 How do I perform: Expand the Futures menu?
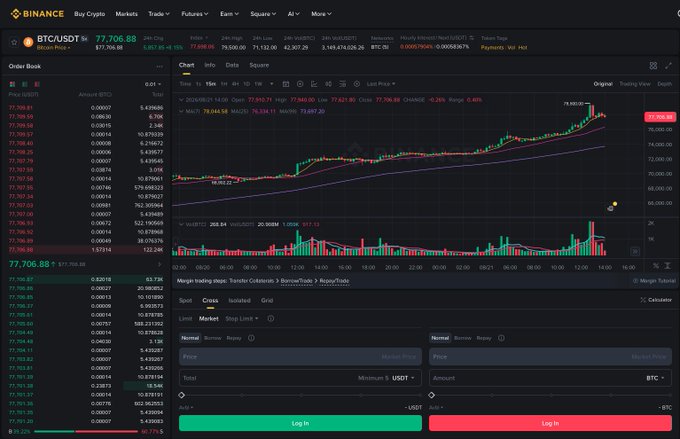[195, 14]
